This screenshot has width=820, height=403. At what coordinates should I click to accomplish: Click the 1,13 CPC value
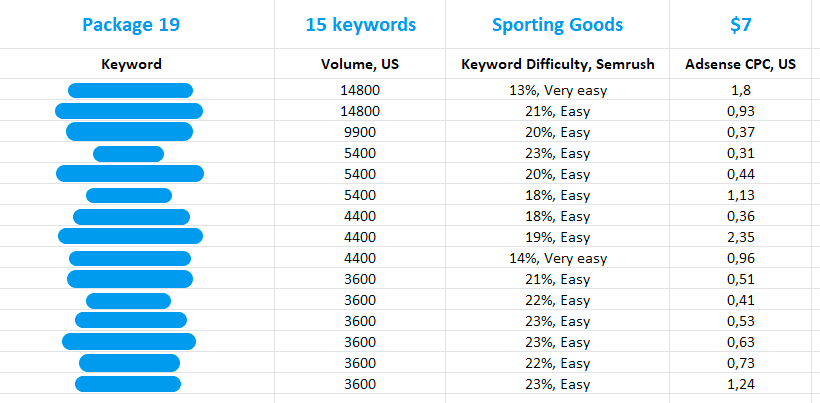[x=741, y=195]
